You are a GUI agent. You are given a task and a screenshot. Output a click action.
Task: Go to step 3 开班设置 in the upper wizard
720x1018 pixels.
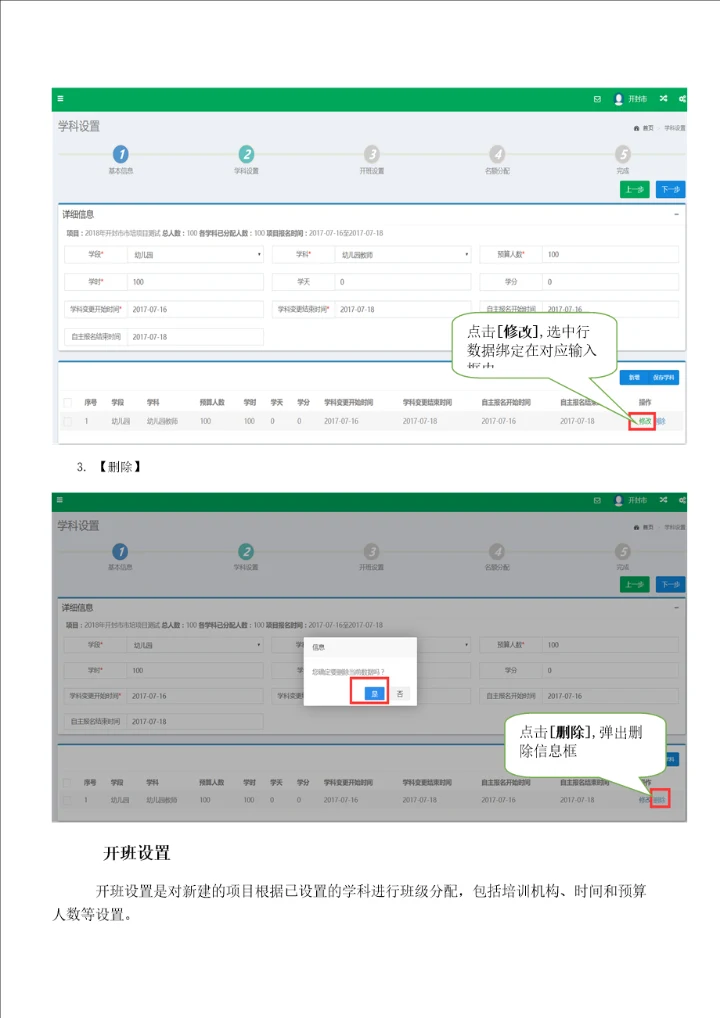(x=372, y=154)
